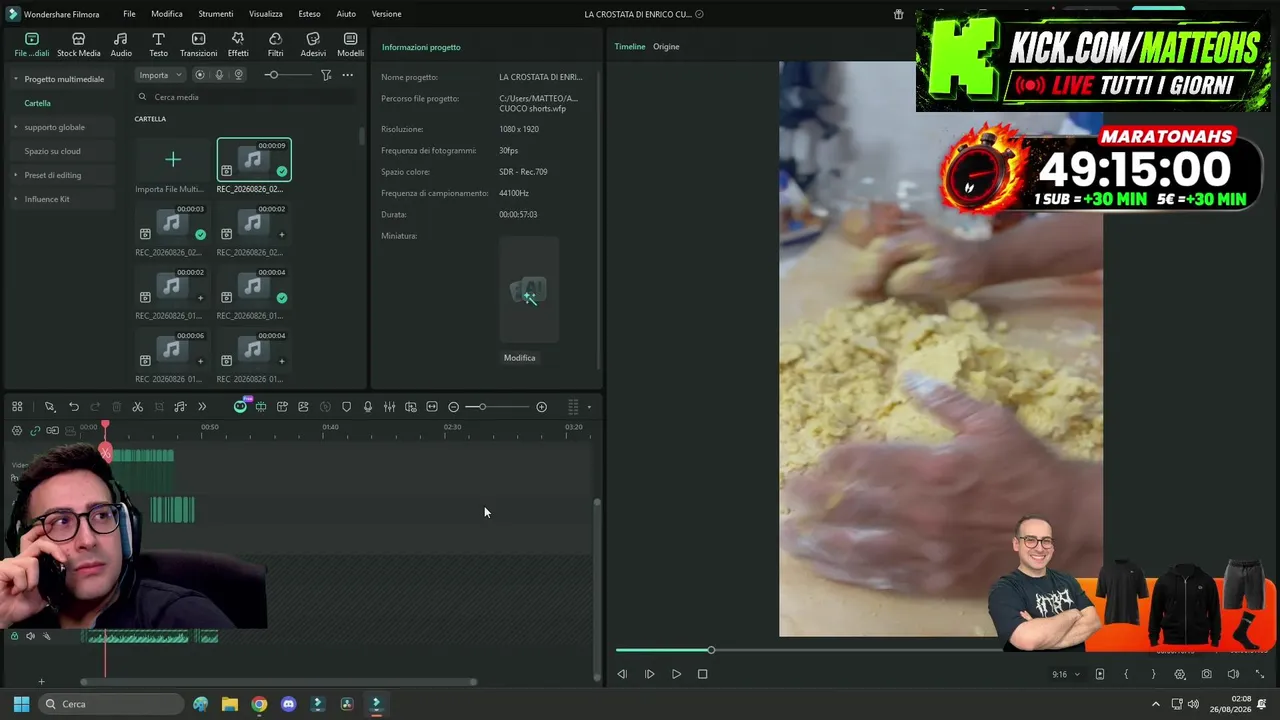Show hidden system tray icons
Image resolution: width=1280 pixels, height=720 pixels.
click(1156, 704)
